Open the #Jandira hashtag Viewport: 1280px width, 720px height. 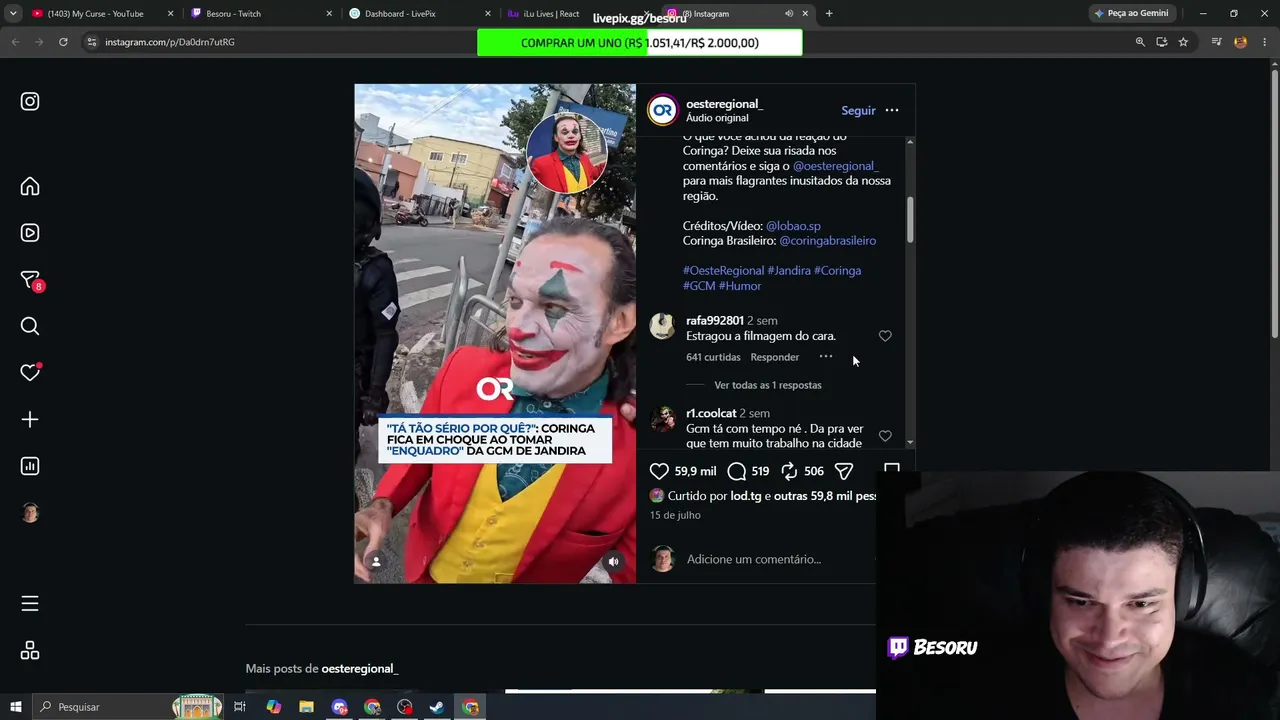coord(789,271)
